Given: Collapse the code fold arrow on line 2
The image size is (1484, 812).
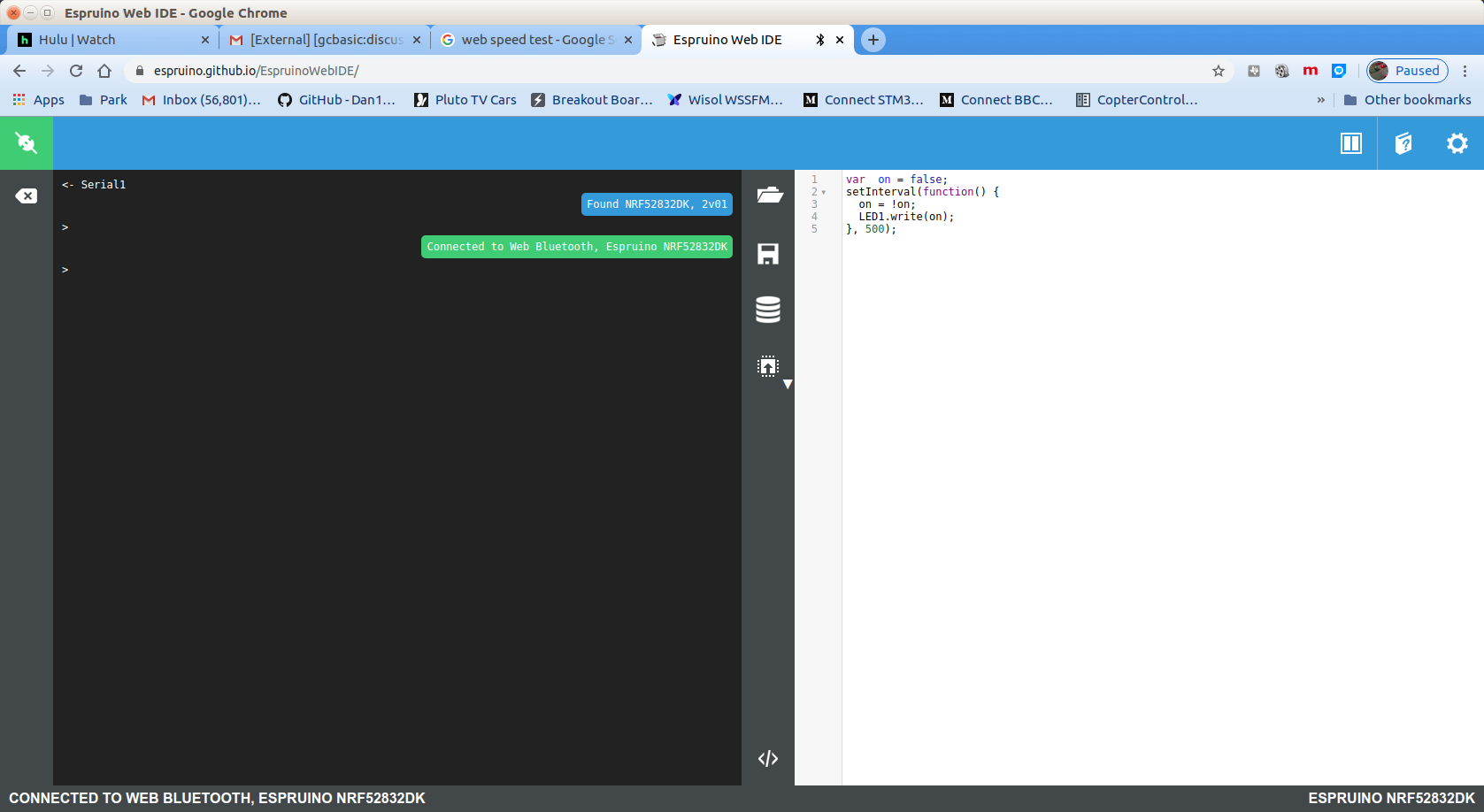Looking at the screenshot, I should click(824, 192).
